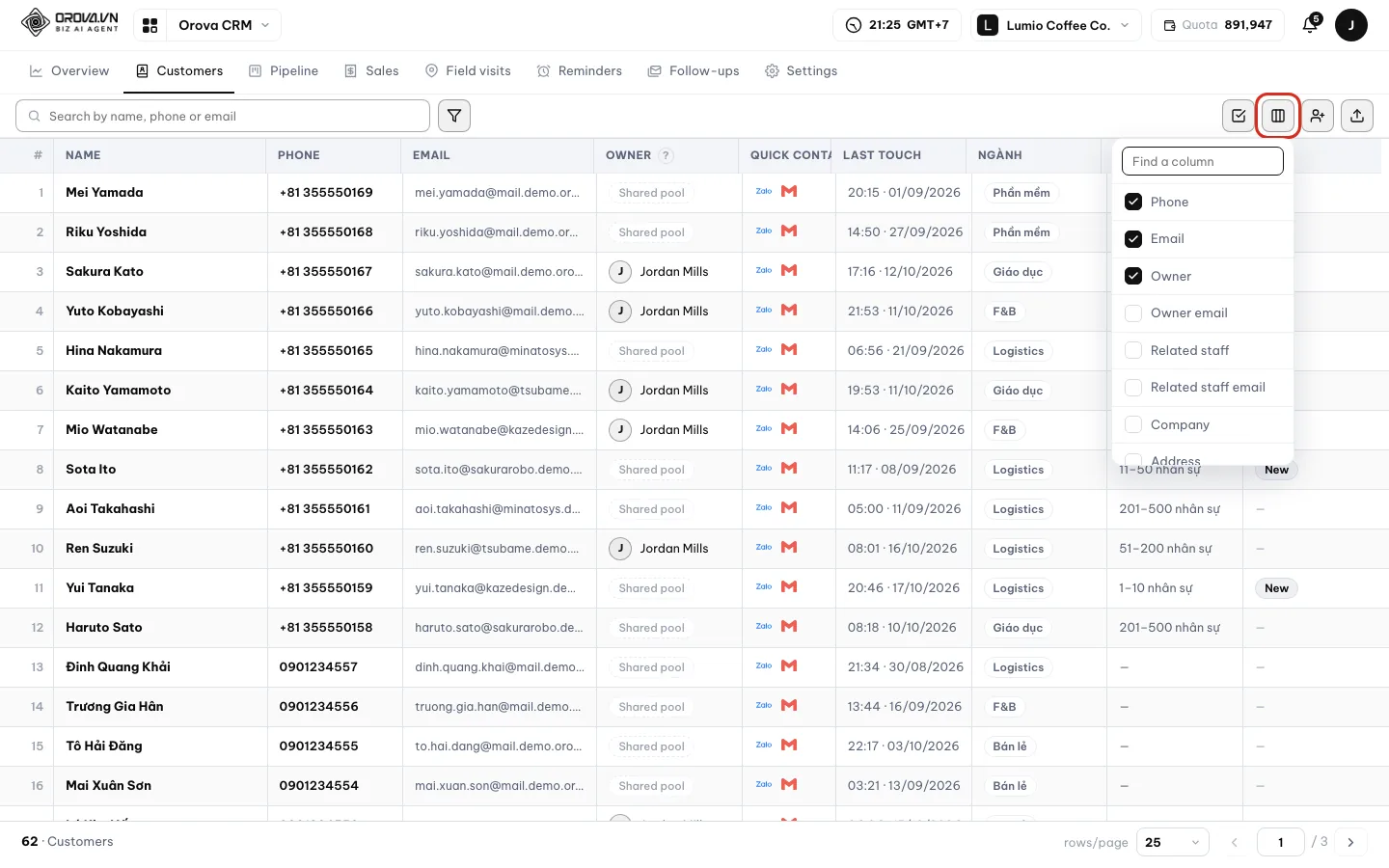1389x868 pixels.
Task: Click the Quota 891,947 indicator
Action: (1217, 25)
